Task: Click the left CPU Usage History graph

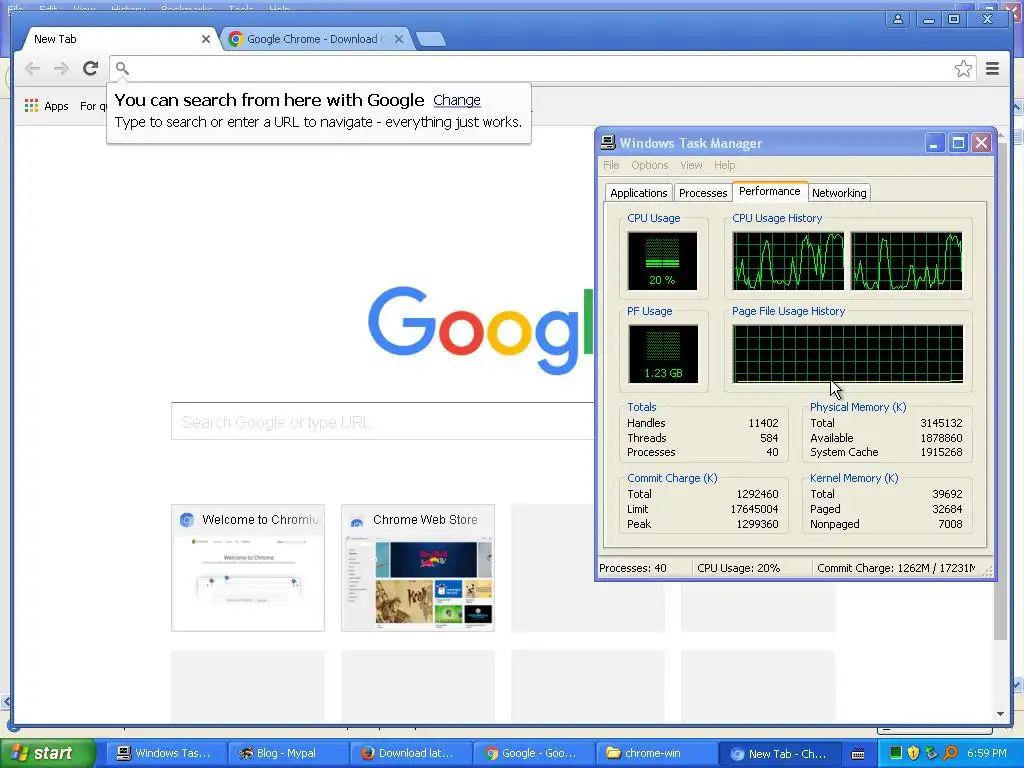Action: (788, 261)
